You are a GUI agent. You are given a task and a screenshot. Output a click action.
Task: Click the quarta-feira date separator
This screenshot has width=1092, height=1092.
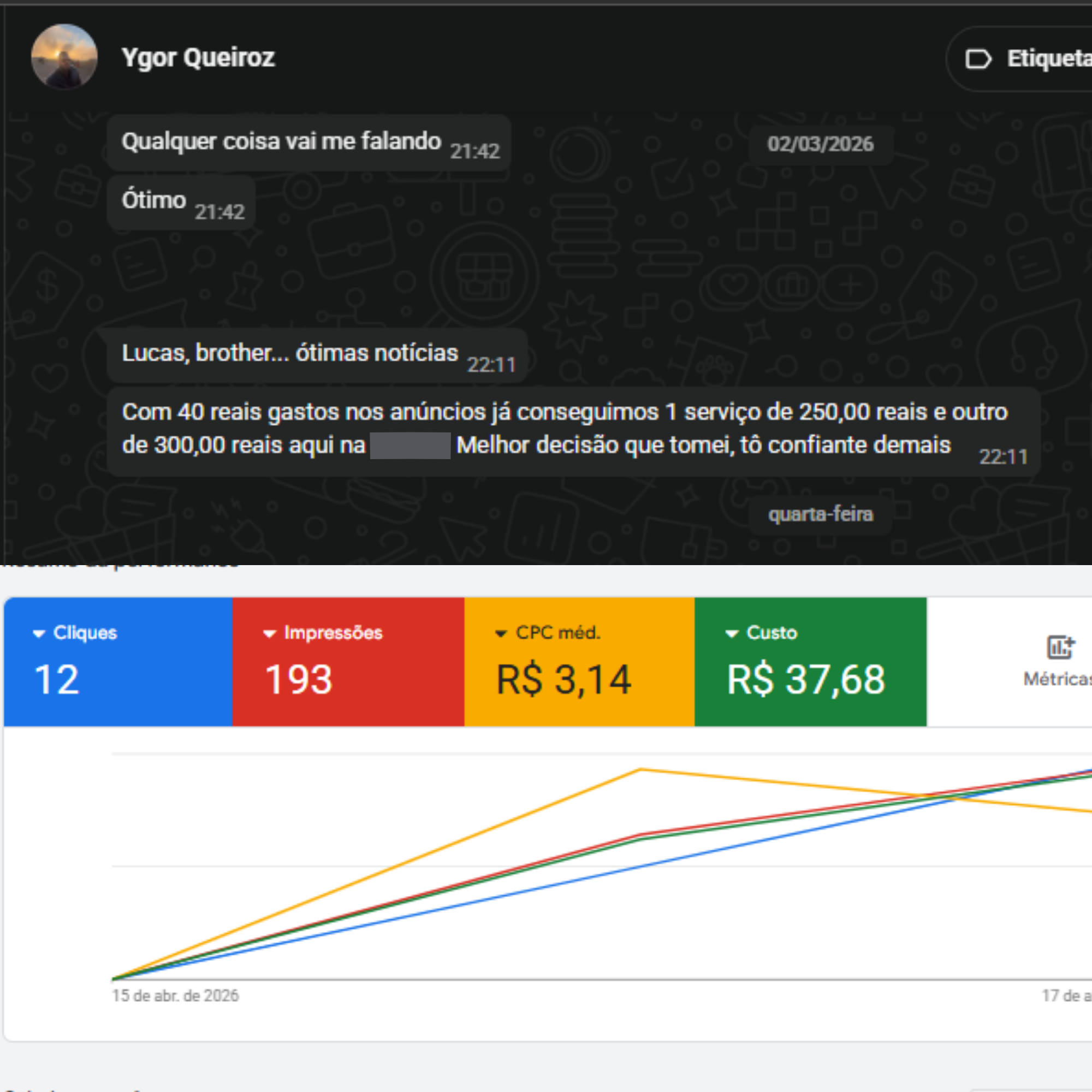tap(820, 514)
